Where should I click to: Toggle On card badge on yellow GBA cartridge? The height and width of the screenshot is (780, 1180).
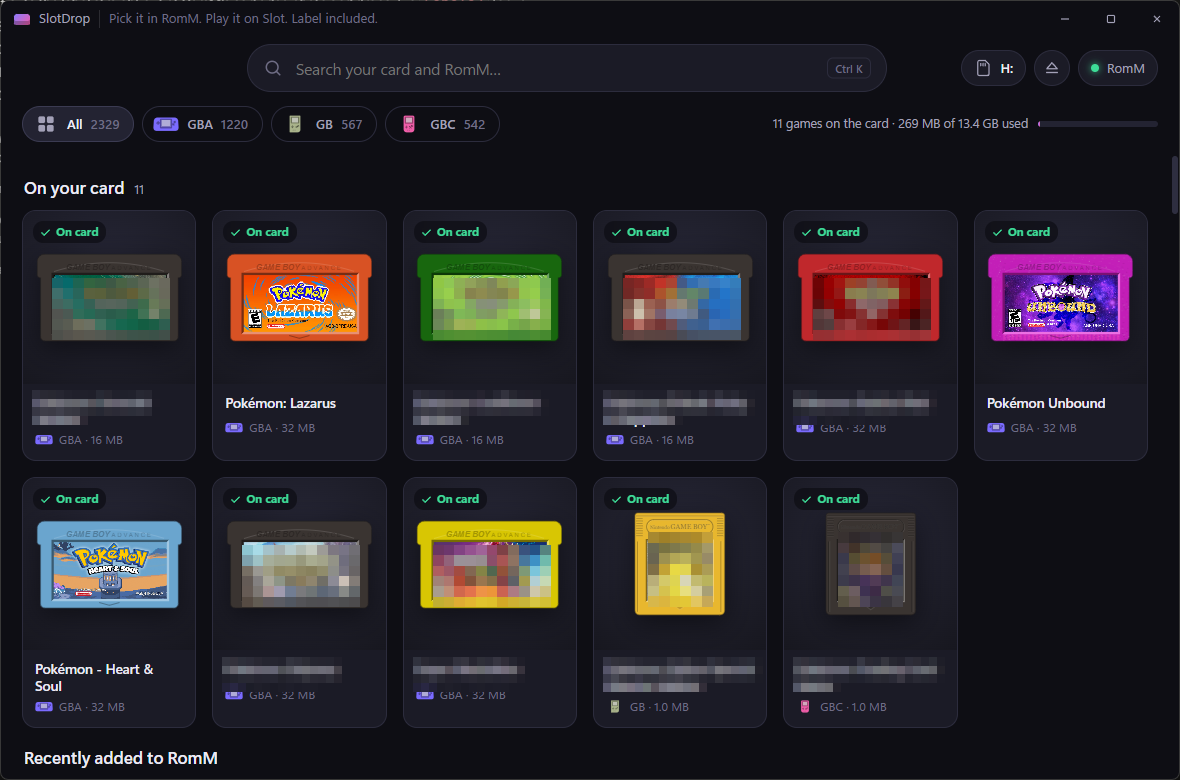click(x=450, y=499)
